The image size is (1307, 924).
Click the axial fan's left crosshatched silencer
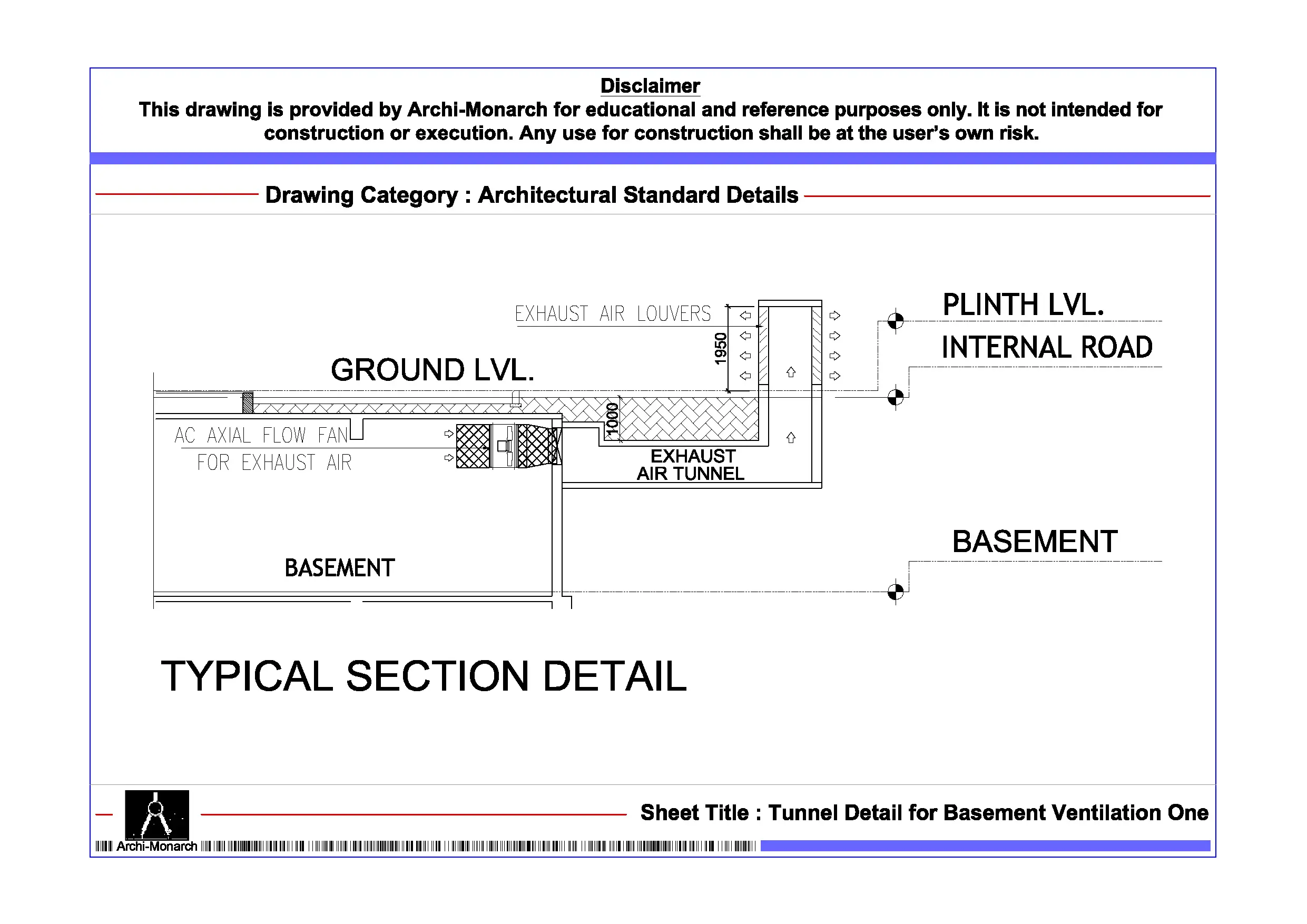click(x=473, y=446)
